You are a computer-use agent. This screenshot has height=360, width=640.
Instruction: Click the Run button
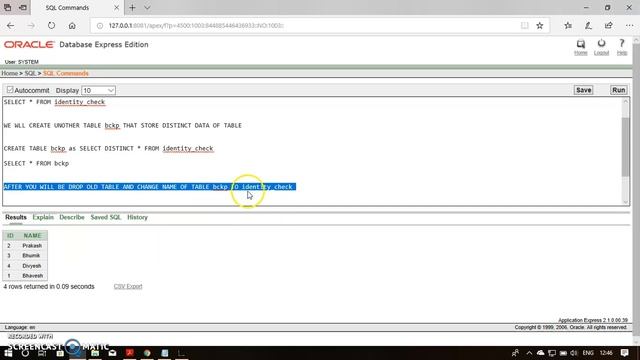click(x=618, y=90)
